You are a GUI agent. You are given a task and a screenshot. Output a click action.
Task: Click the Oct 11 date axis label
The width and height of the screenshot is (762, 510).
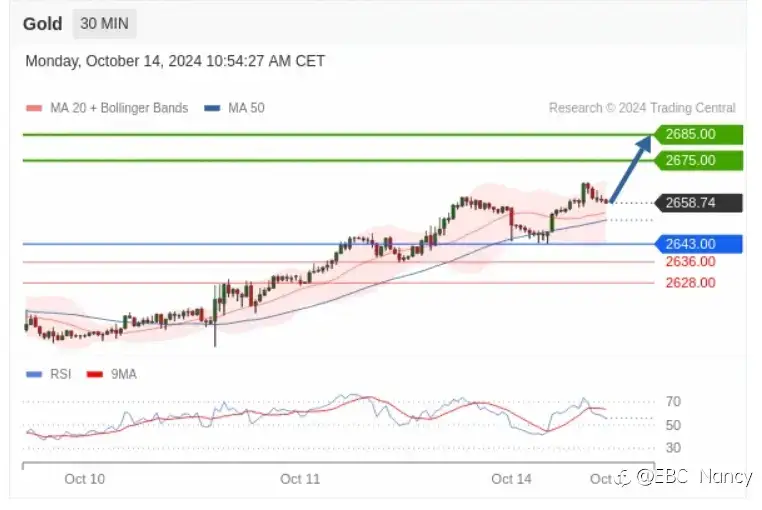tap(300, 479)
